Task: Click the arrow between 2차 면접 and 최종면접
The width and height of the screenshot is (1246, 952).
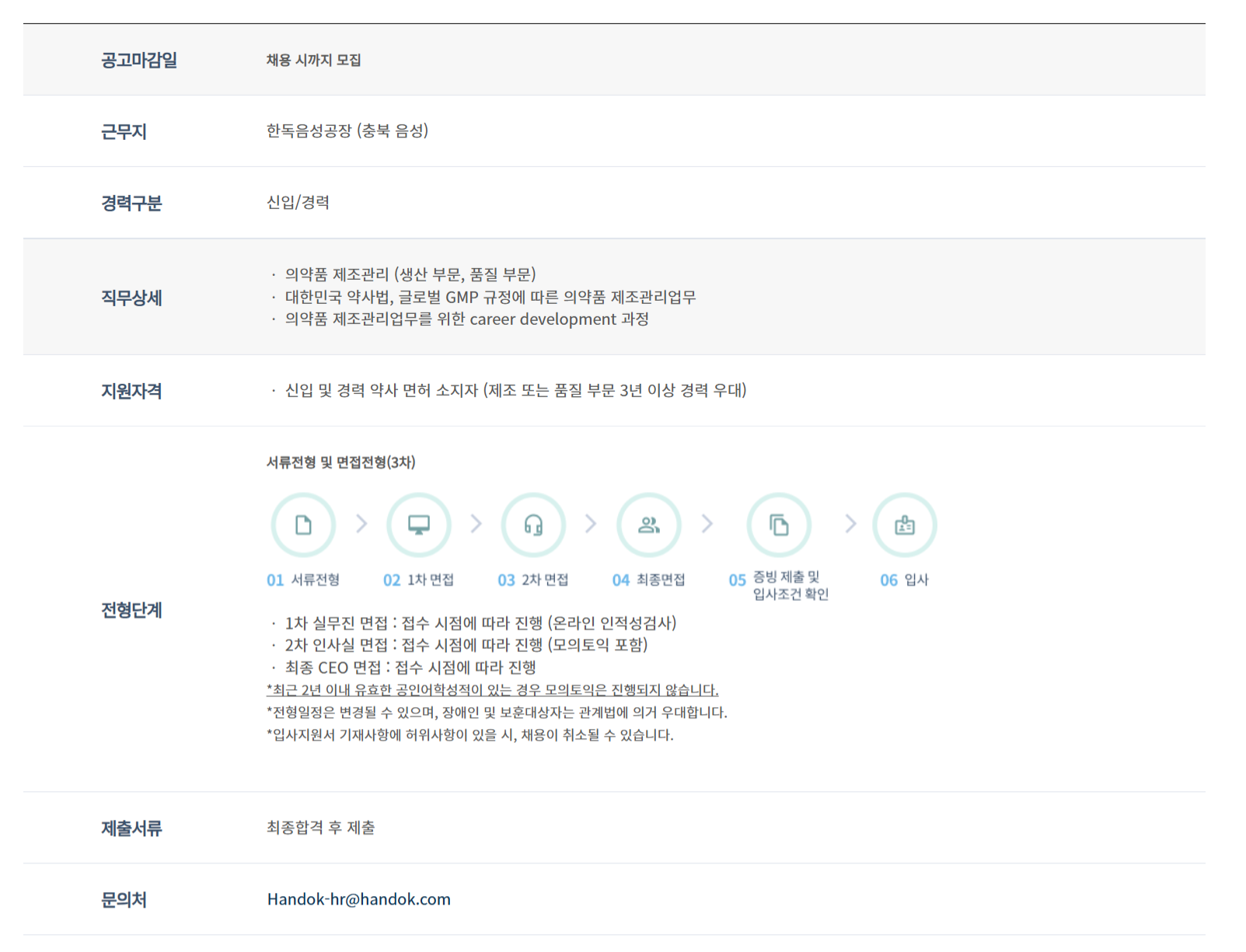Action: (591, 524)
